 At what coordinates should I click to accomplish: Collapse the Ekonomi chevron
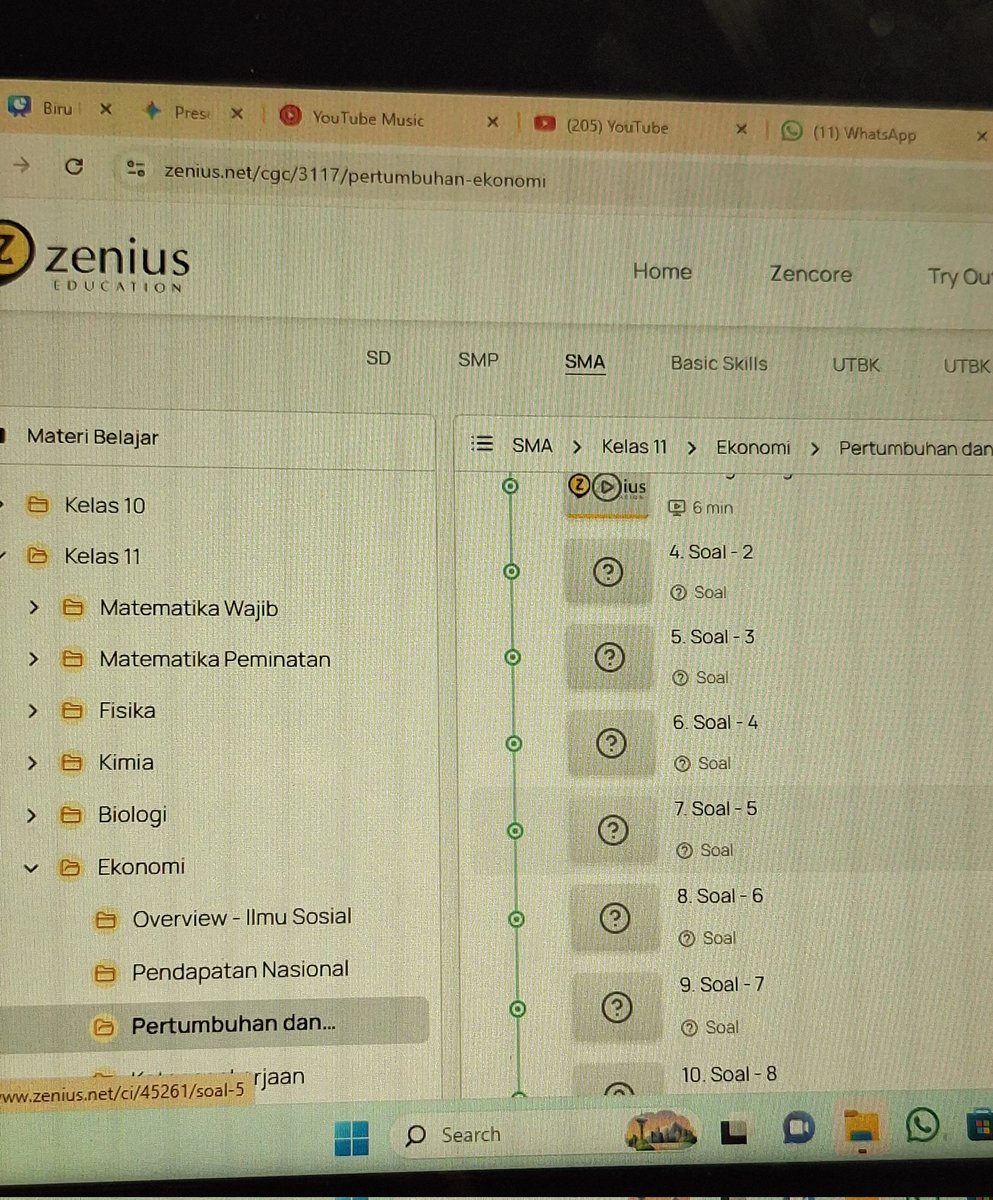click(30, 867)
